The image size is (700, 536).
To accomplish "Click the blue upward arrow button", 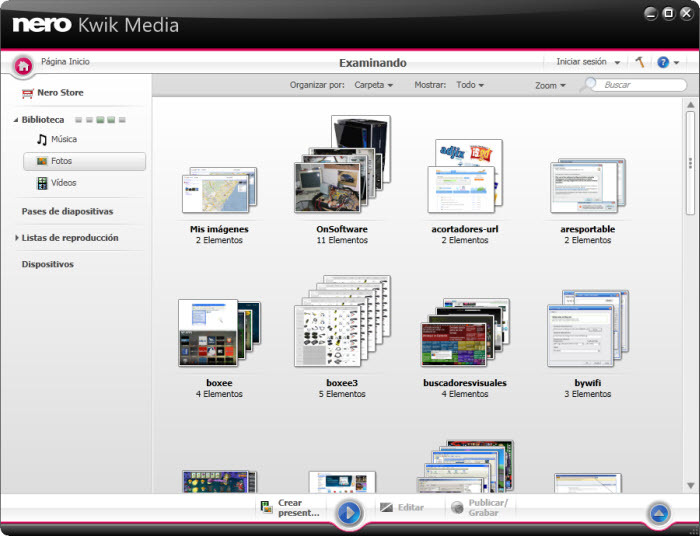I will coord(659,513).
